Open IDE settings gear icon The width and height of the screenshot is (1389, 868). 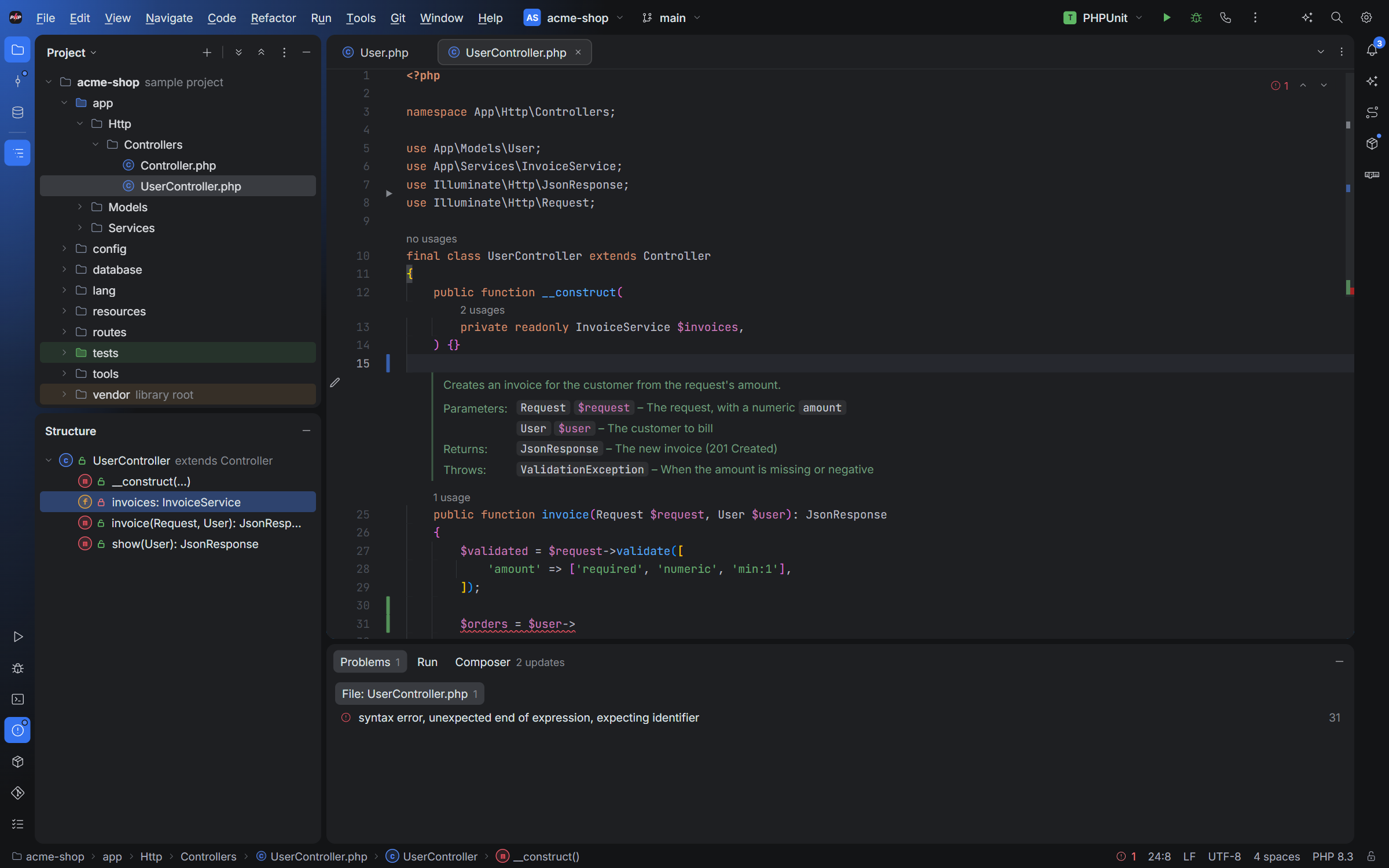coord(1366,18)
